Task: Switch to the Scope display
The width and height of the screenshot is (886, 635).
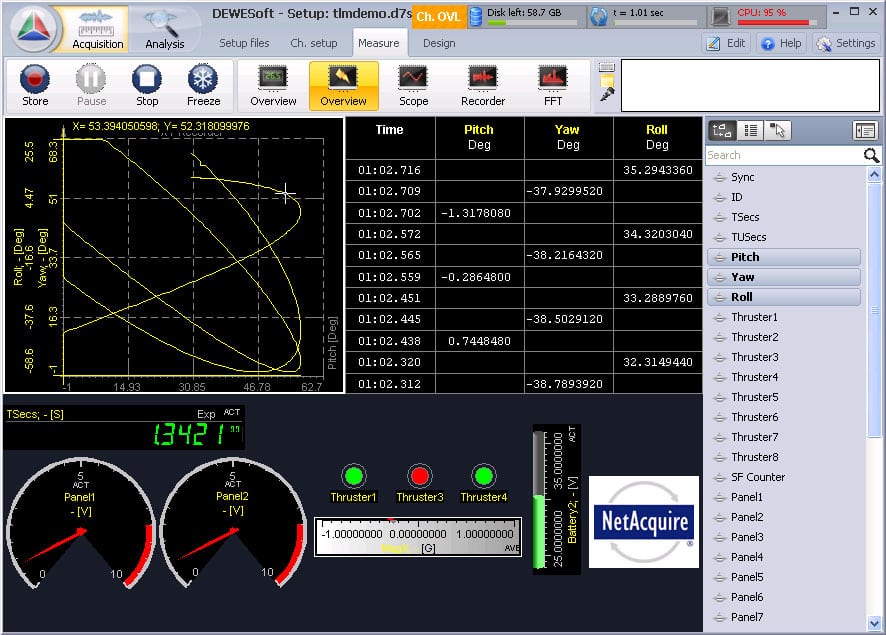Action: point(414,86)
